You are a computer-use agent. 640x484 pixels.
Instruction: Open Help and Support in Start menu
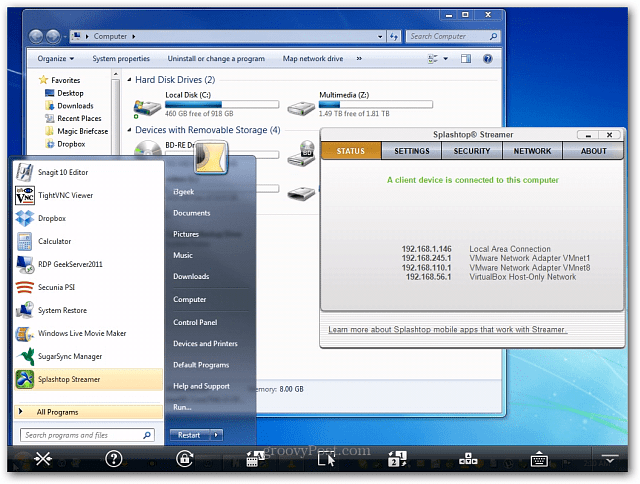point(201,386)
